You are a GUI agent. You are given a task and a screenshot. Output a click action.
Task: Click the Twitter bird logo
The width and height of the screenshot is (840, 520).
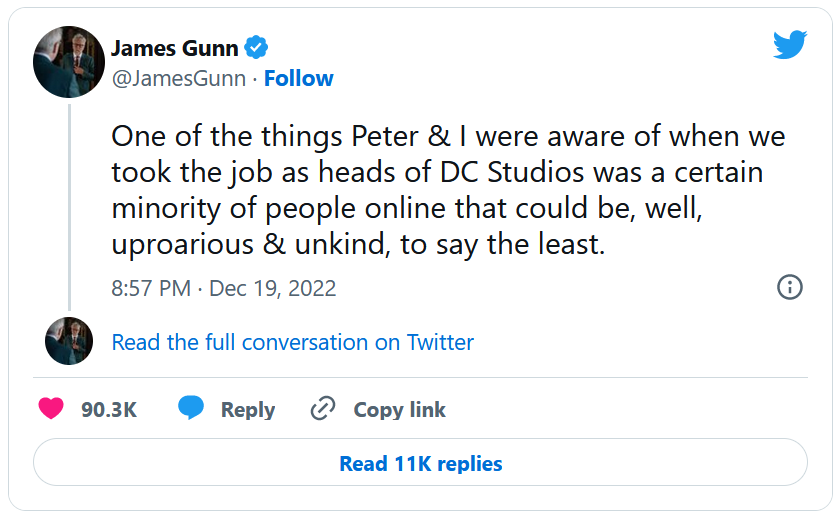tap(789, 44)
